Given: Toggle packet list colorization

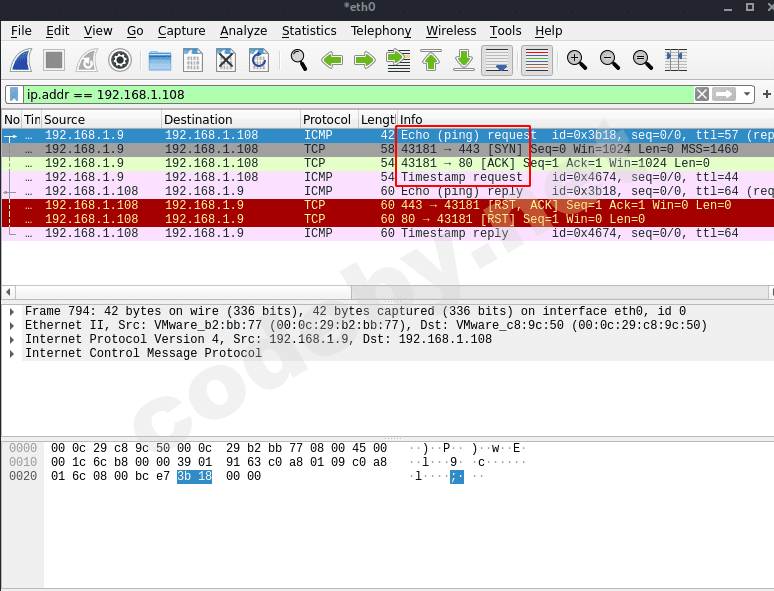Looking at the screenshot, I should tap(537, 60).
